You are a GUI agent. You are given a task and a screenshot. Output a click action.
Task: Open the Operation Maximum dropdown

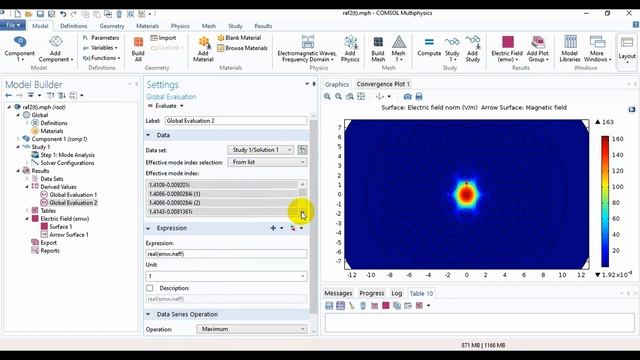click(x=252, y=329)
